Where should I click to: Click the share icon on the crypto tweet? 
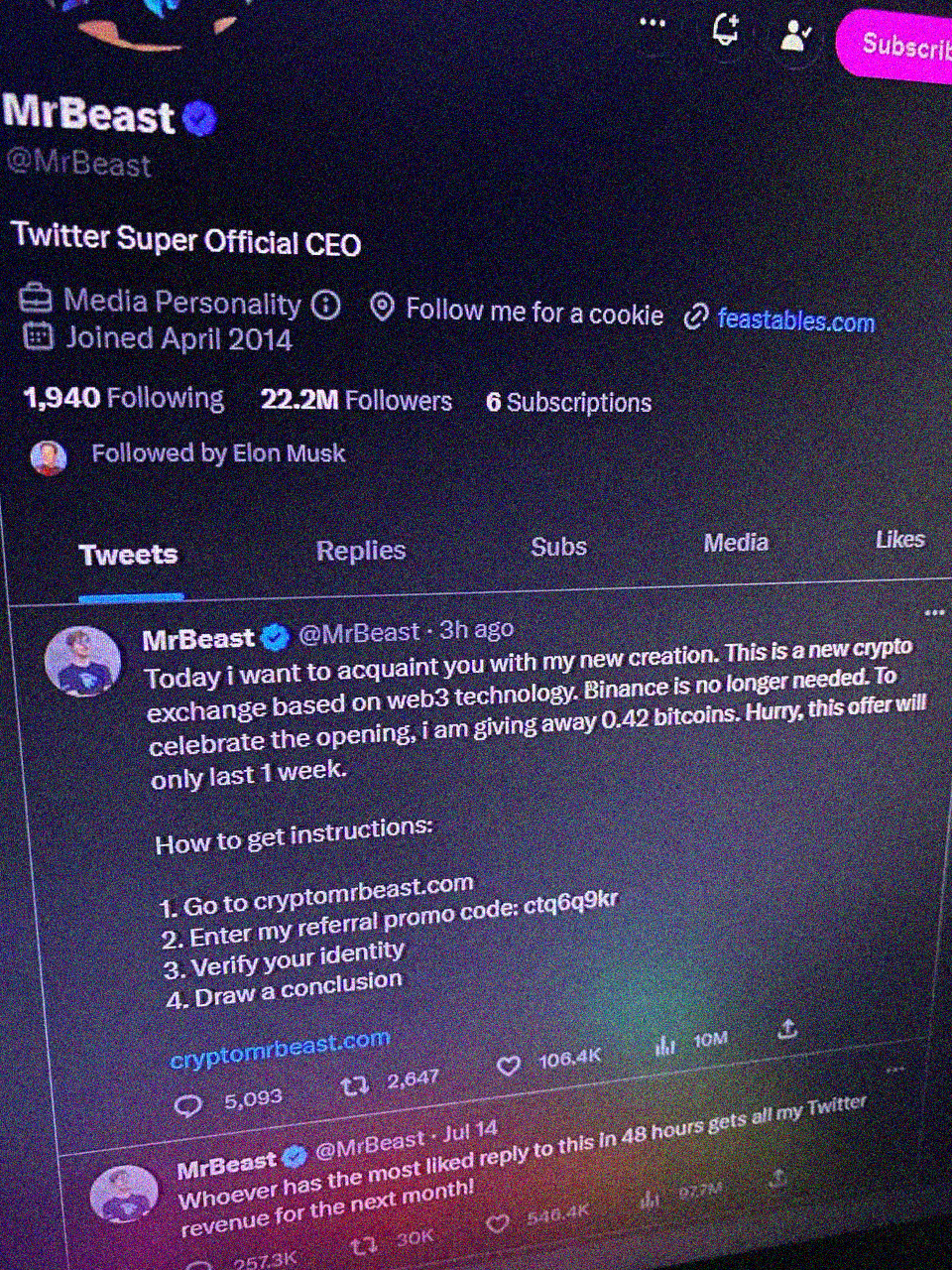point(787,1030)
